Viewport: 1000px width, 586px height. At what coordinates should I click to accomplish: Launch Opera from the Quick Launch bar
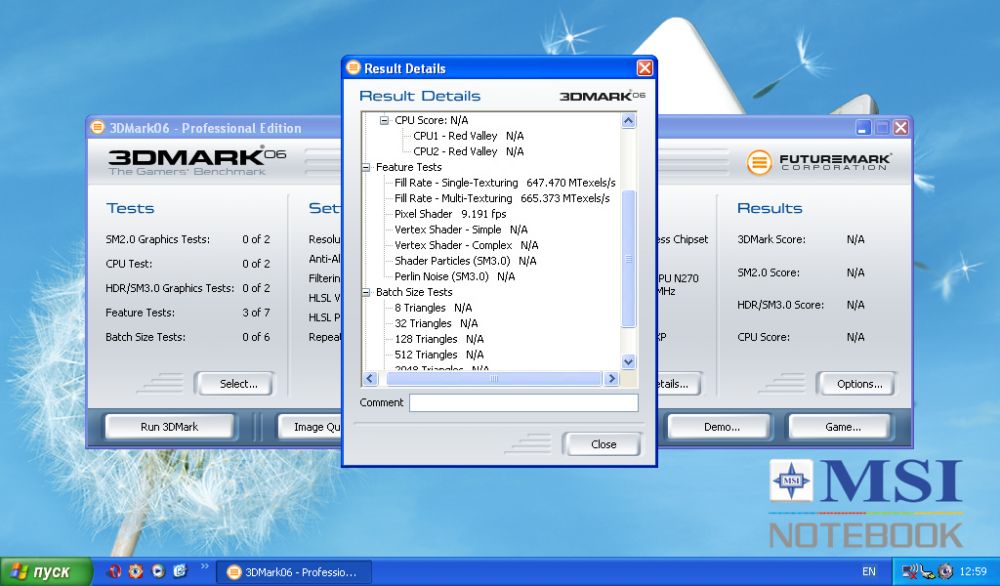115,571
